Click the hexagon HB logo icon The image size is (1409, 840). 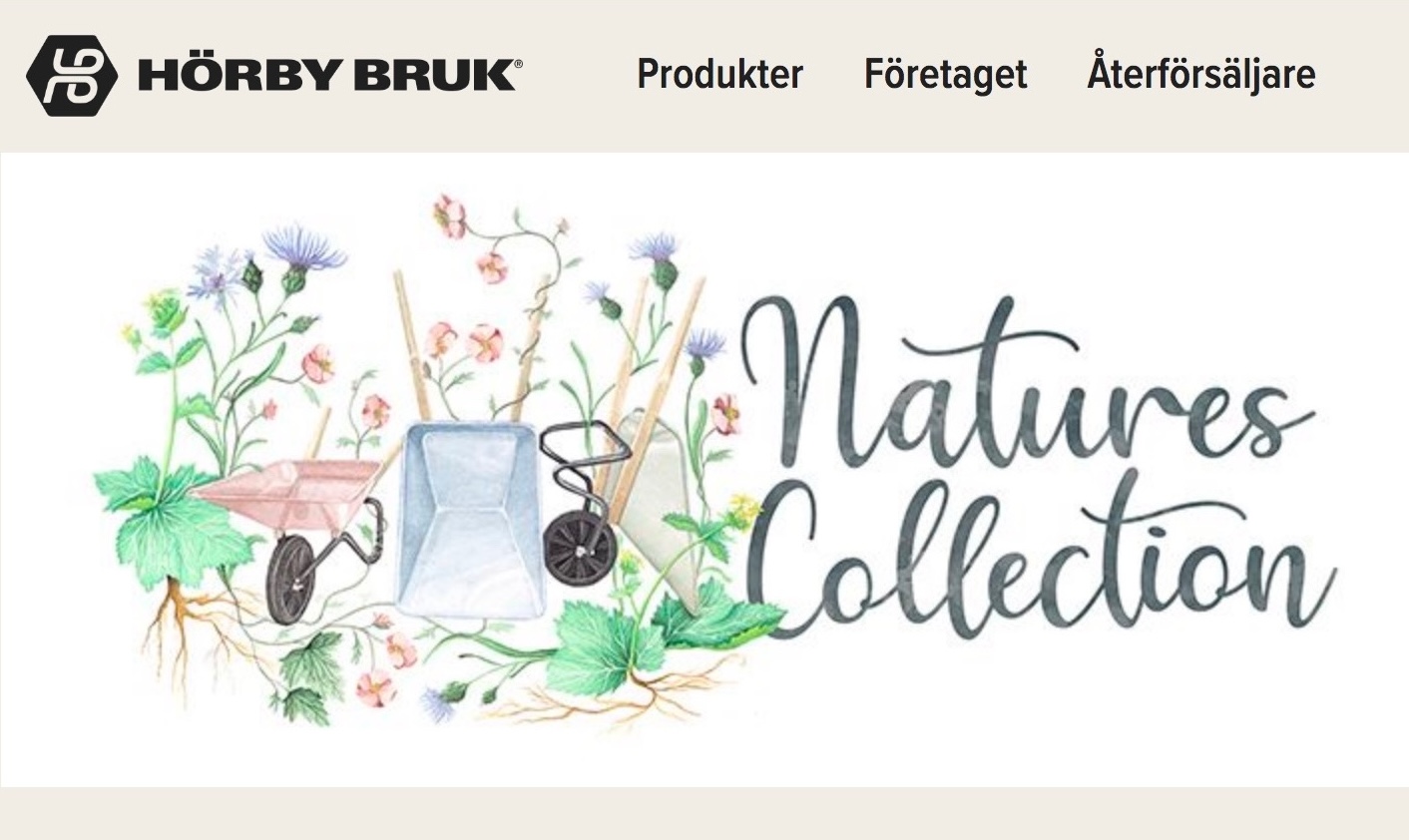pyautogui.click(x=72, y=76)
